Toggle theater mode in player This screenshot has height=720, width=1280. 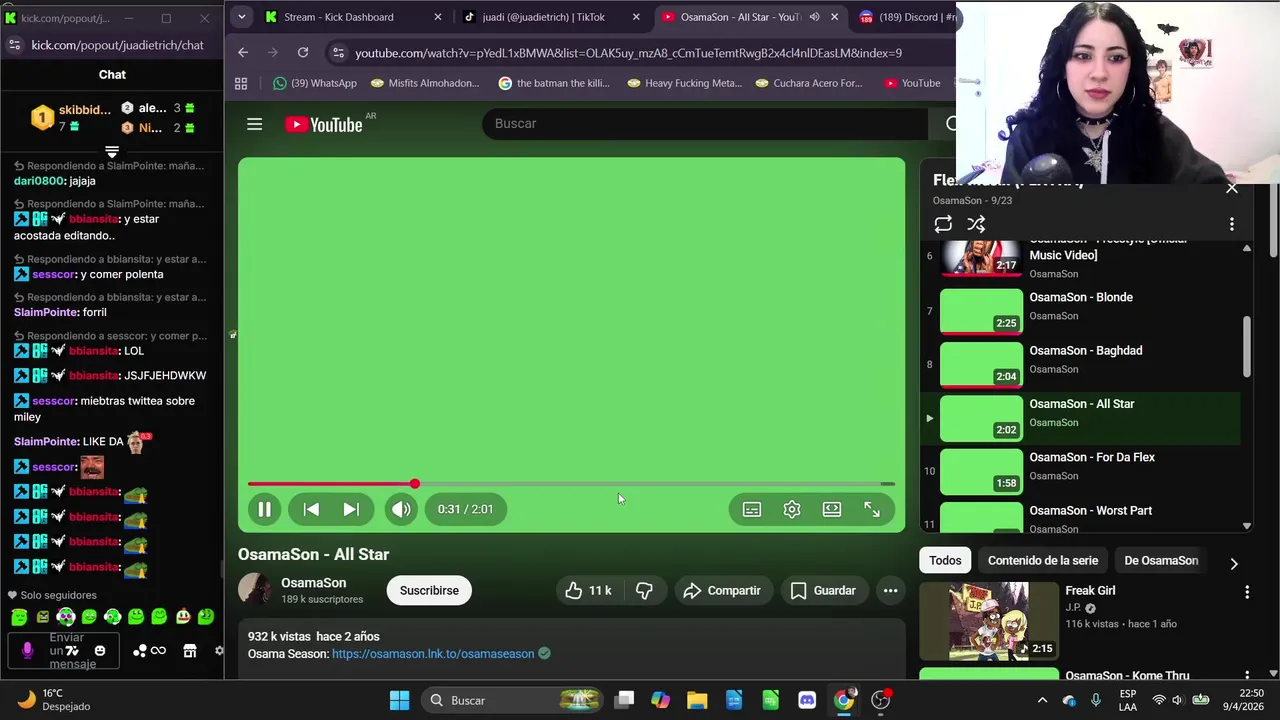click(x=832, y=509)
